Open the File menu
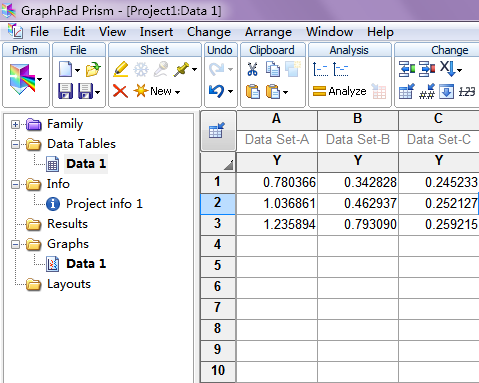Image resolution: width=479 pixels, height=383 pixels. [39, 32]
